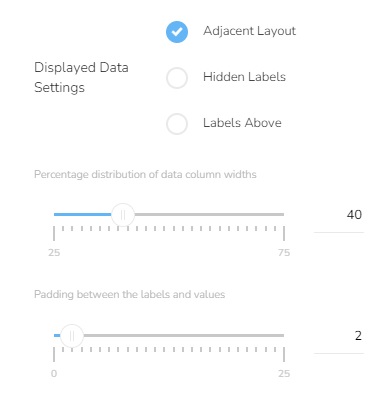
Task: Click the 25 maximum label of padding slider
Action: (284, 374)
